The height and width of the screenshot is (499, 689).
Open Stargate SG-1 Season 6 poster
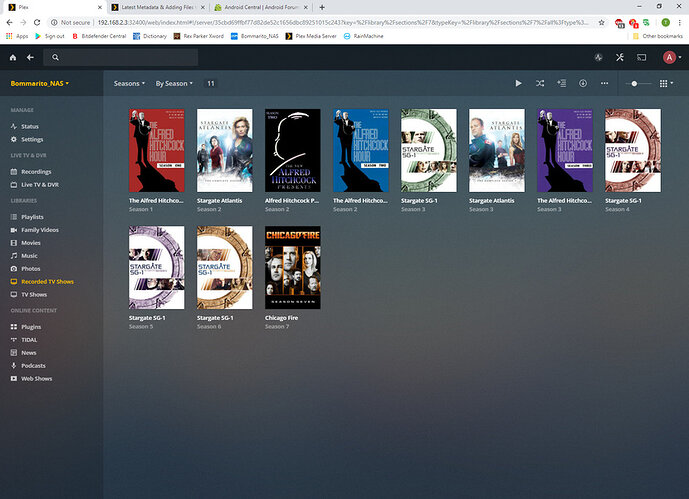pyautogui.click(x=225, y=268)
